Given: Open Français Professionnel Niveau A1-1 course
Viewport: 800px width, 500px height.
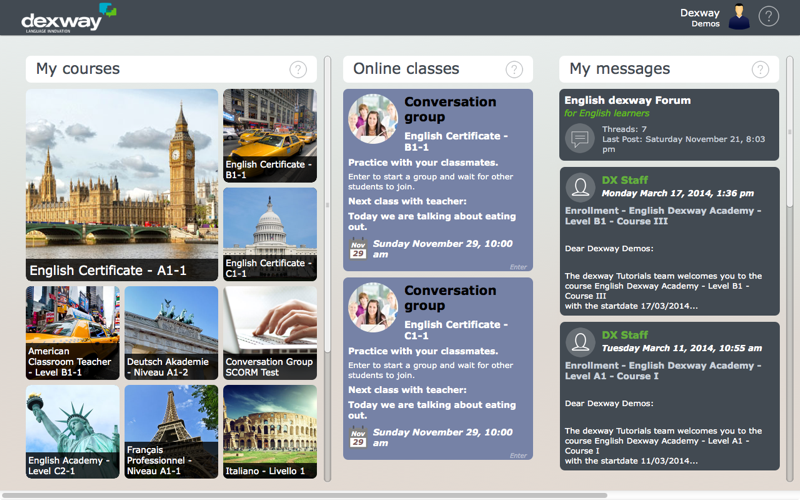Looking at the screenshot, I should pyautogui.click(x=171, y=432).
